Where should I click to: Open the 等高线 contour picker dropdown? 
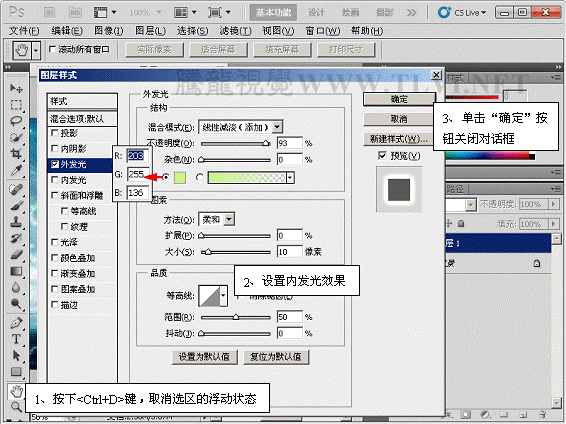pyautogui.click(x=223, y=296)
